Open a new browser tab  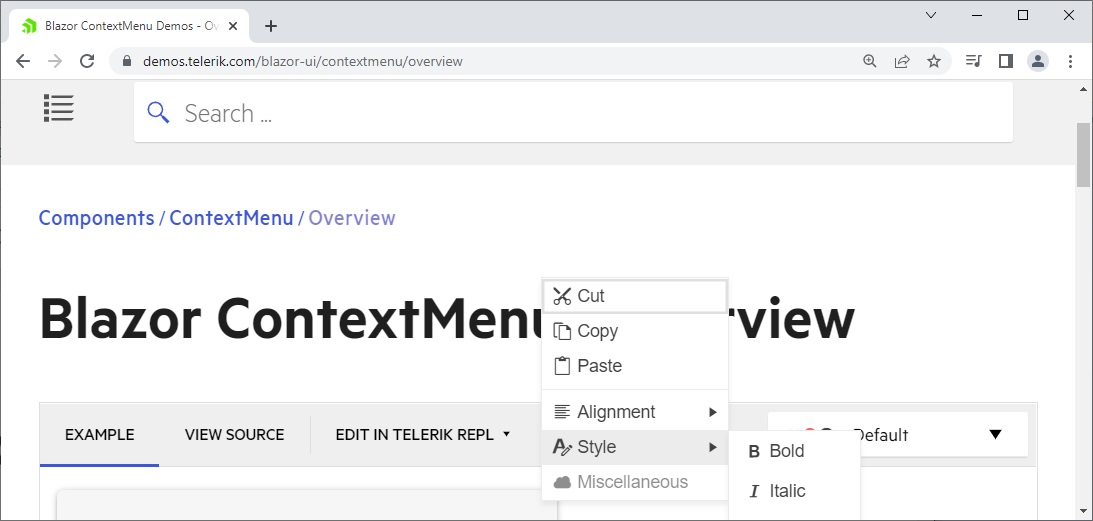pos(271,26)
